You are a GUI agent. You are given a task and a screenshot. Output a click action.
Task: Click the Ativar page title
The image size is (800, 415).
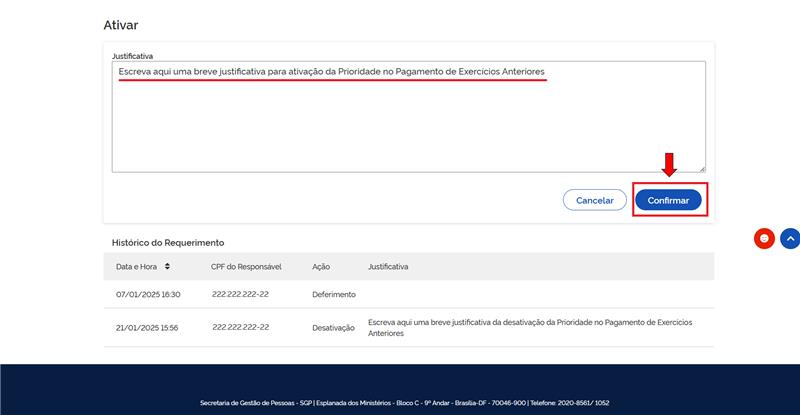click(121, 23)
